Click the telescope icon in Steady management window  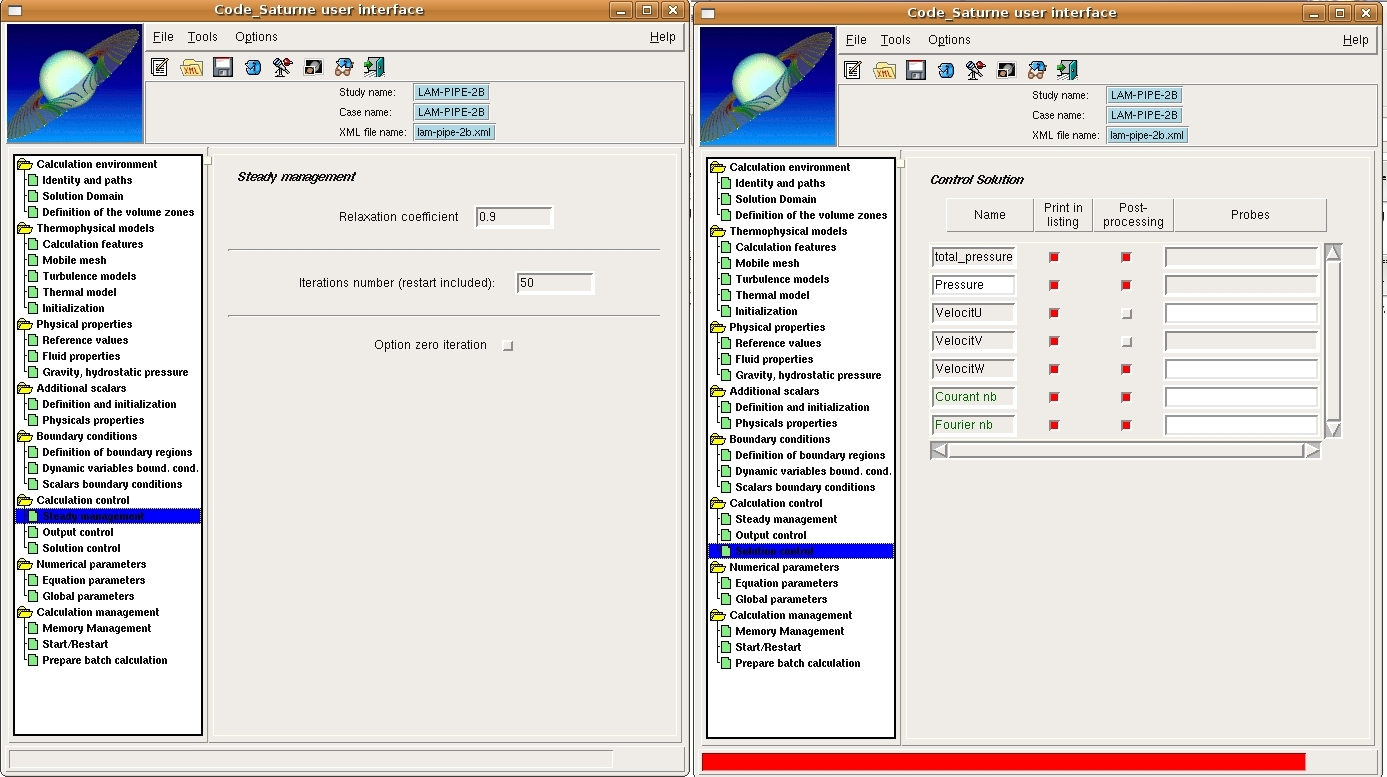[x=283, y=67]
